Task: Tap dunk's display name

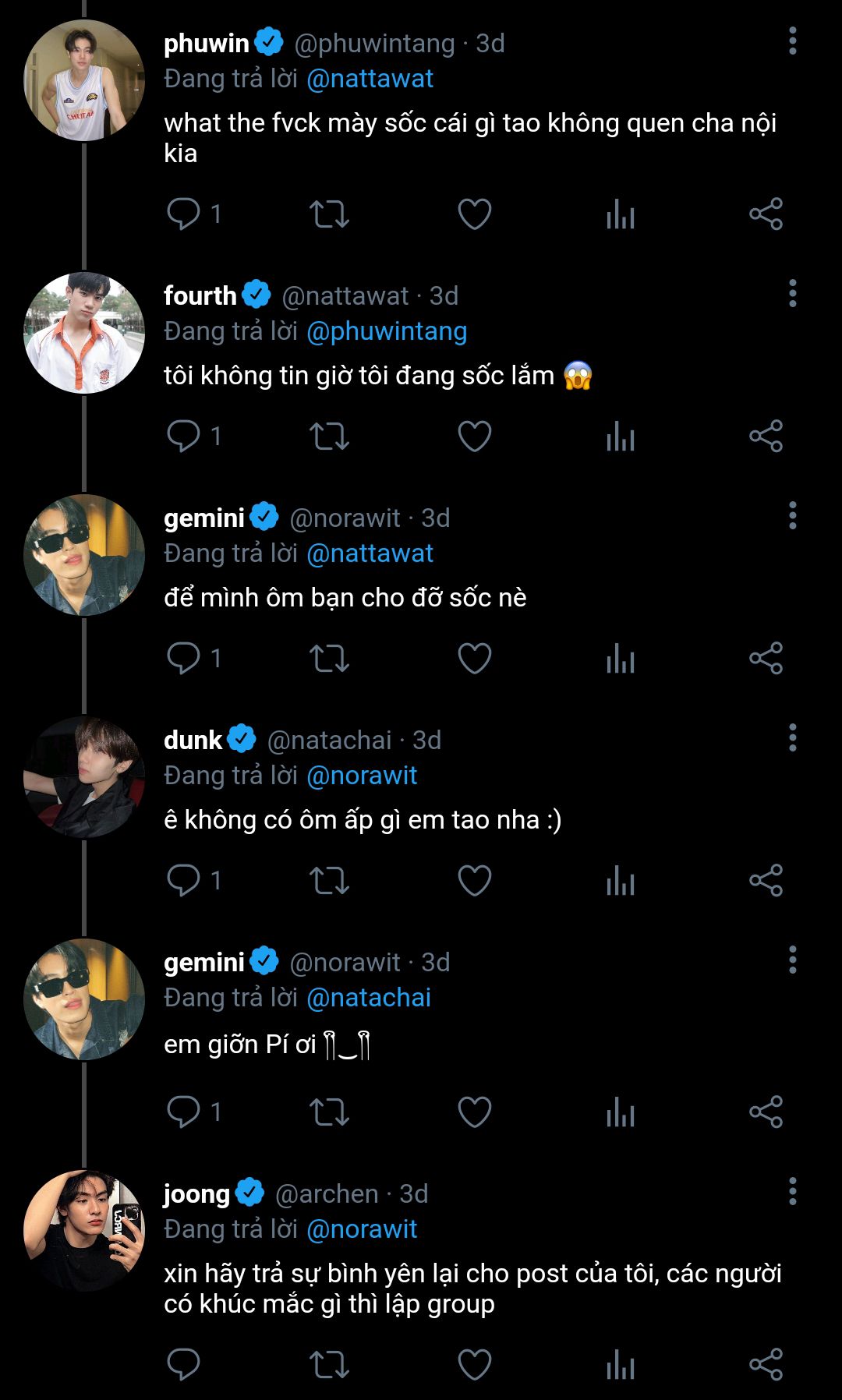Action: pos(193,740)
